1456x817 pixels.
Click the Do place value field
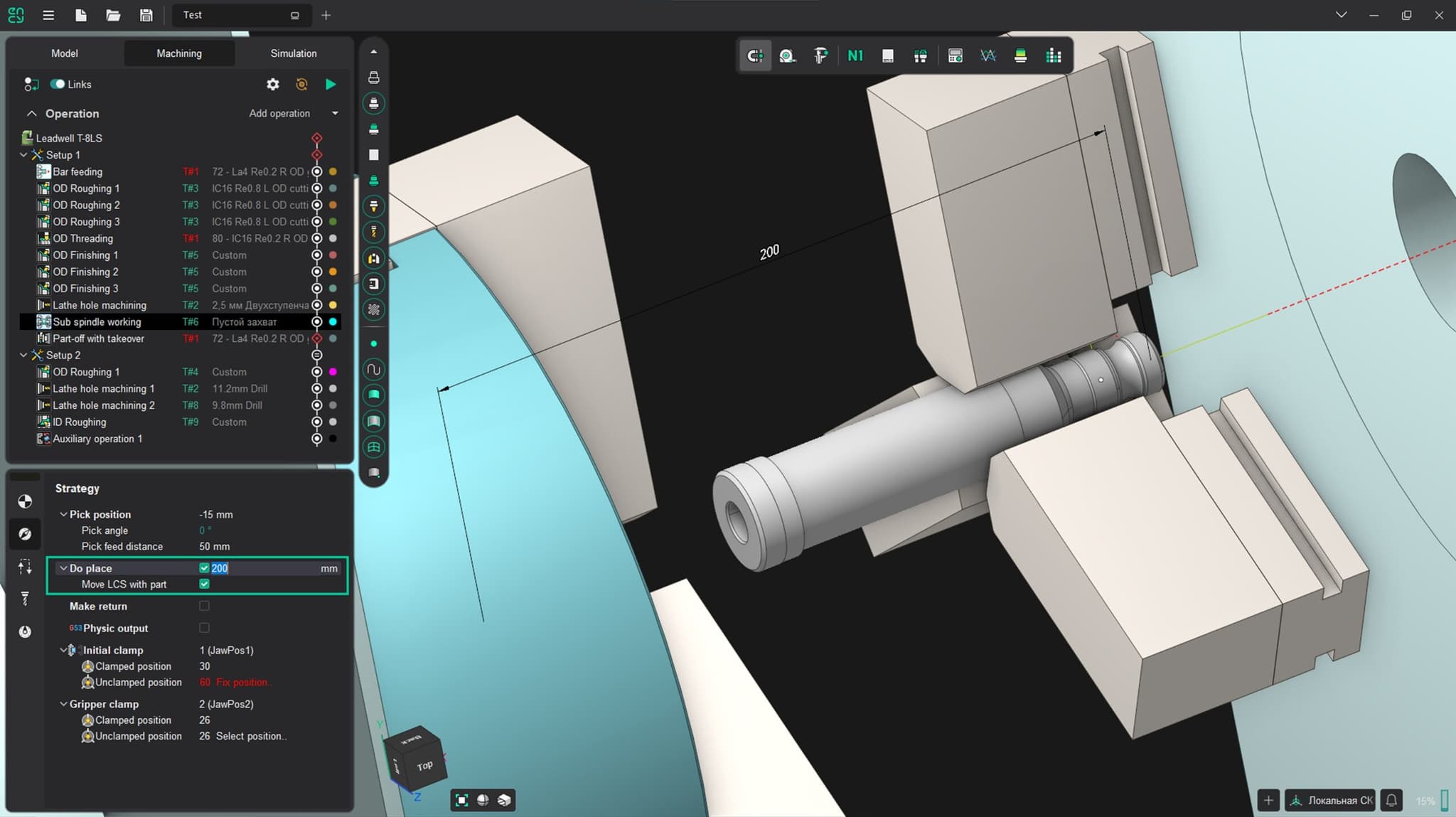[263, 568]
